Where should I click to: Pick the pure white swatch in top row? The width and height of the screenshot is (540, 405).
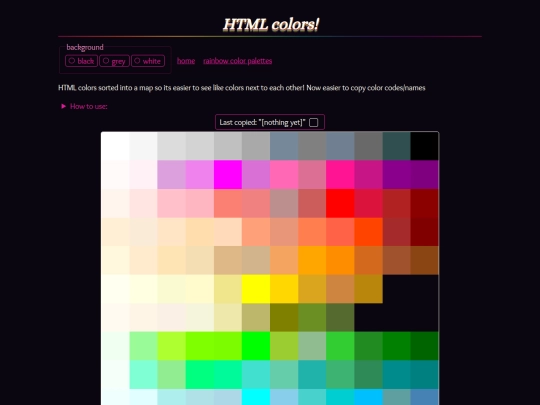pyautogui.click(x=115, y=146)
